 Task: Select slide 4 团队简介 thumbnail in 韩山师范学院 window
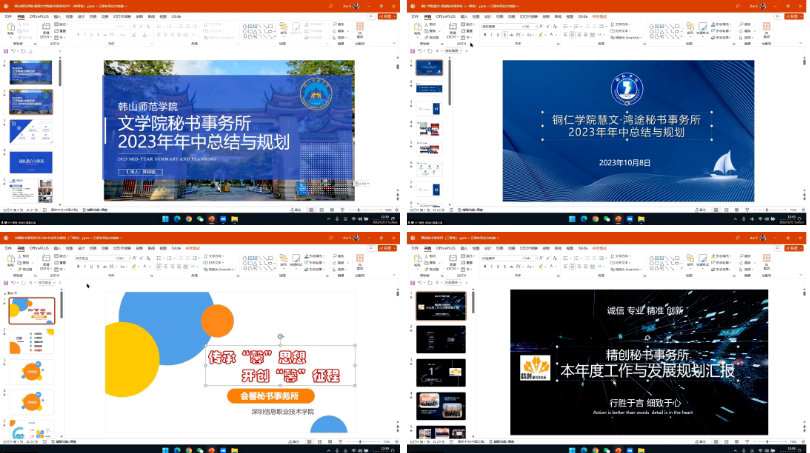31,162
